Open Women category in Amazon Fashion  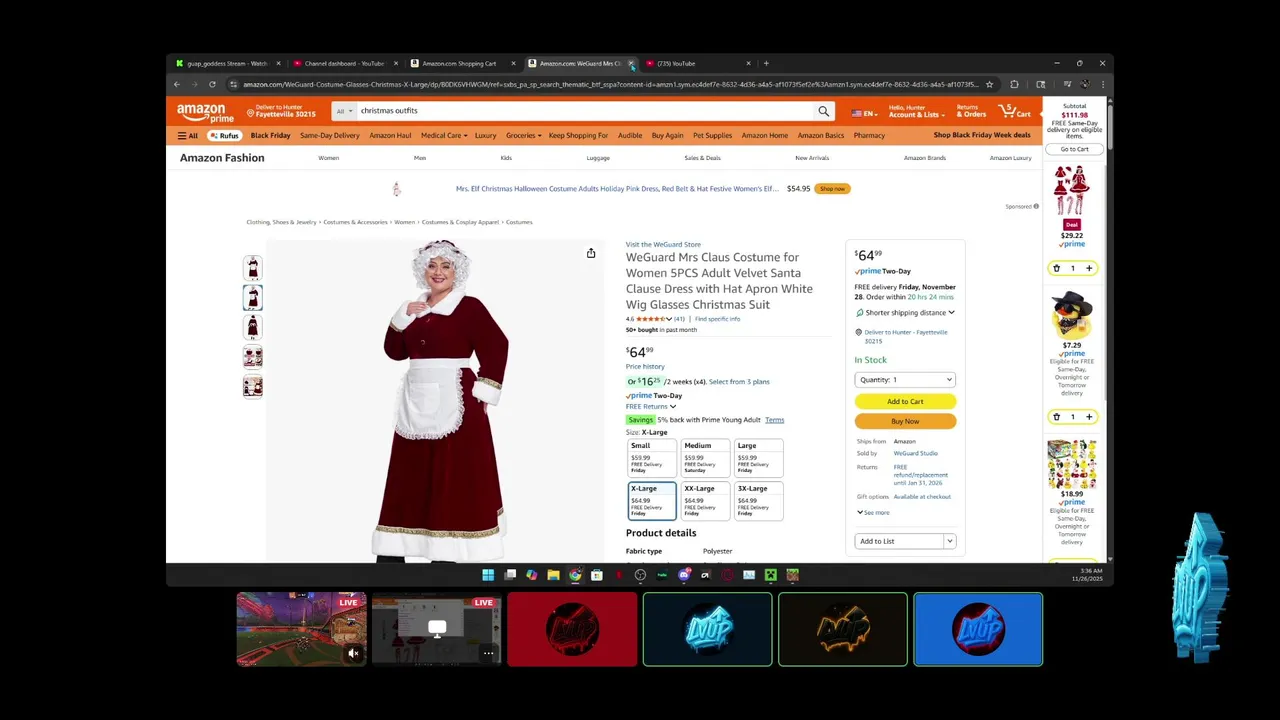click(329, 158)
